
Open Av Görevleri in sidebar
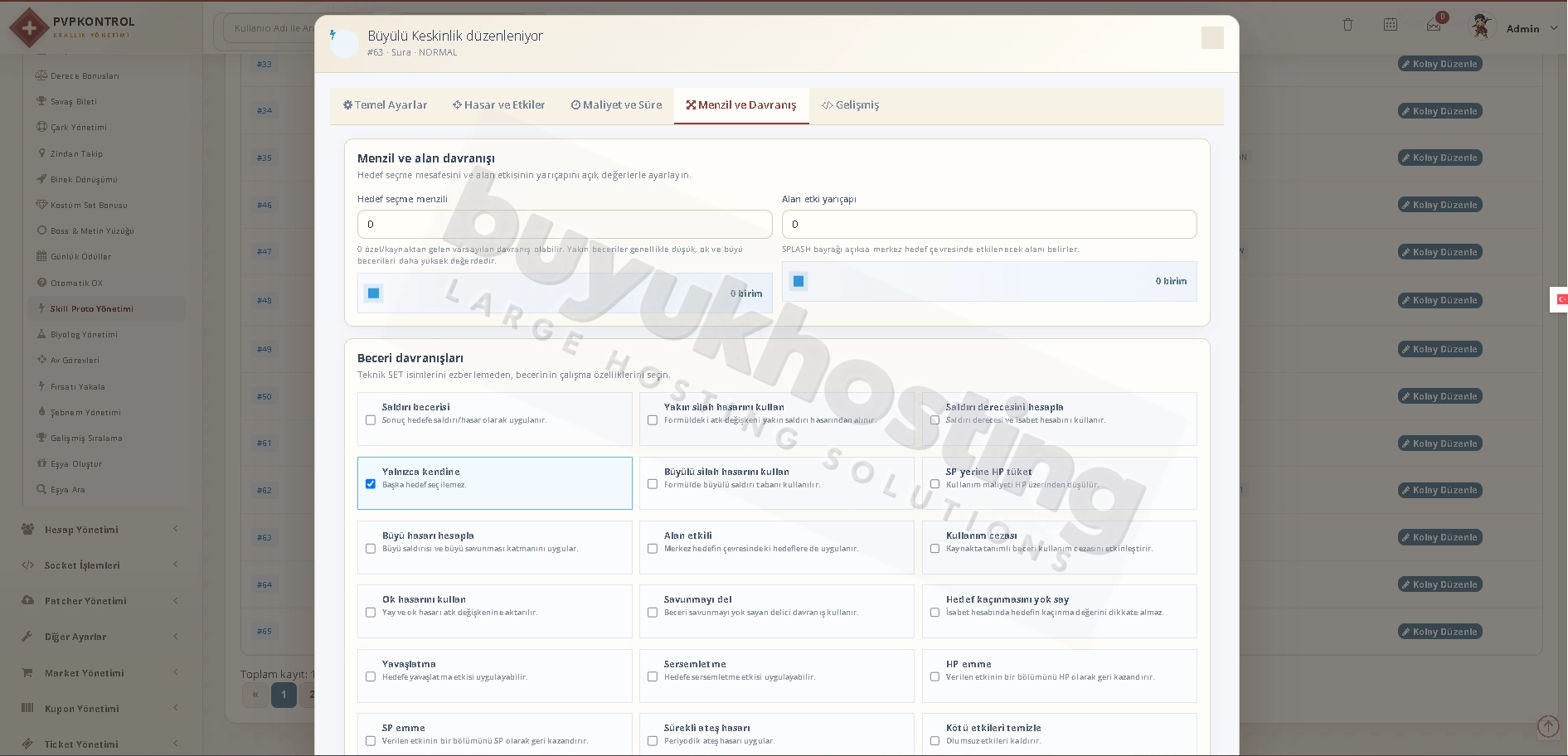pos(75,361)
